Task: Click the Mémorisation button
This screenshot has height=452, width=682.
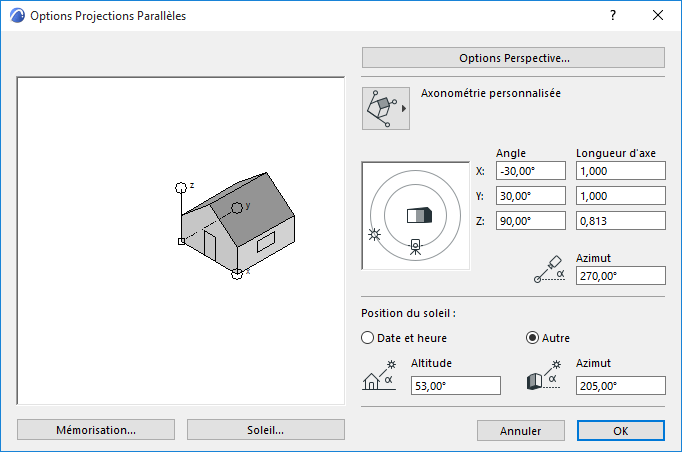Action: (x=96, y=430)
